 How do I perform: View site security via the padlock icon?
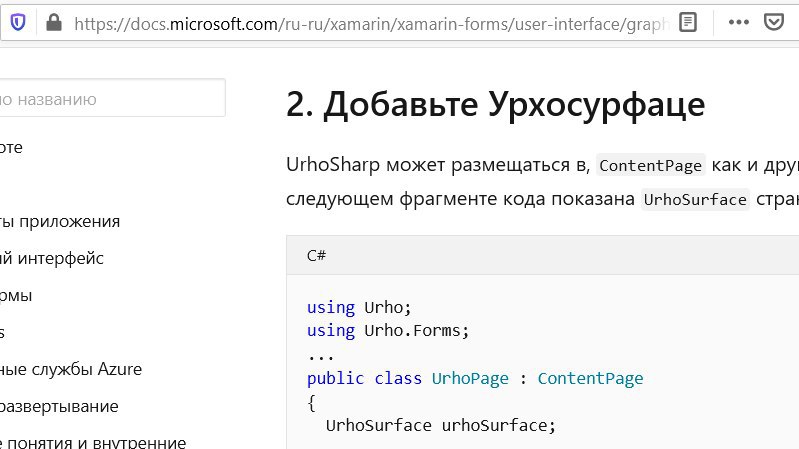(x=54, y=22)
